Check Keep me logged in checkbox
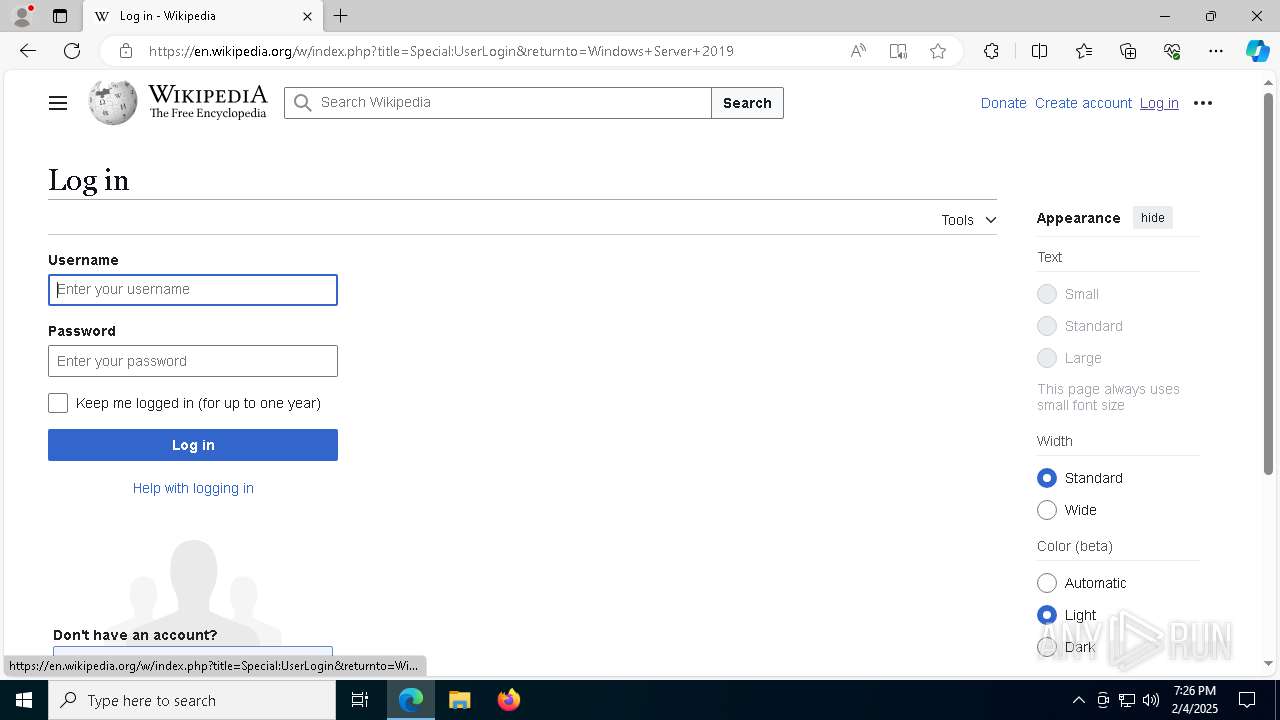 [x=58, y=403]
